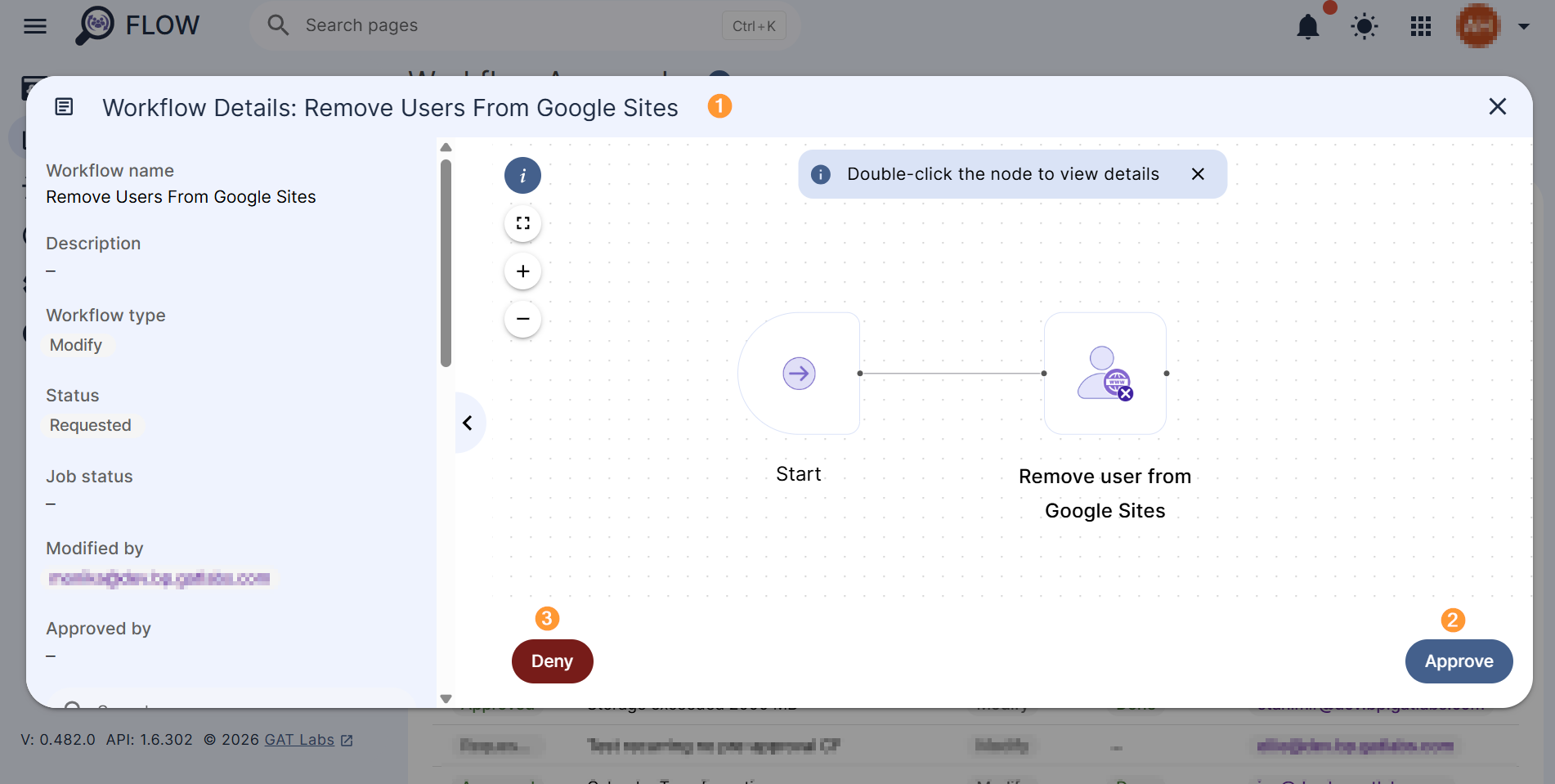
Task: Click the details panel scroll up arrow
Action: tap(446, 148)
